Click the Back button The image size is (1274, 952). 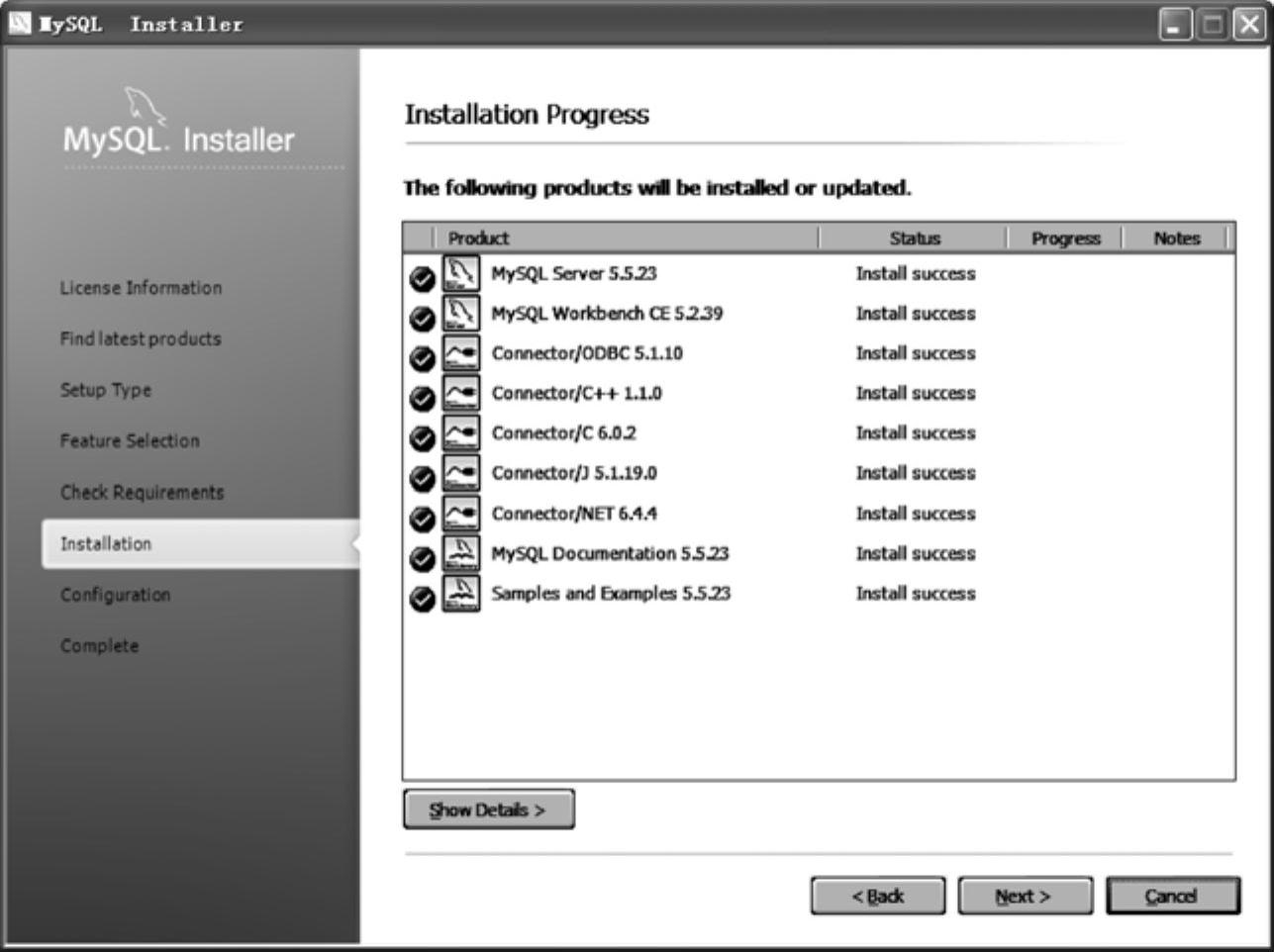point(878,897)
